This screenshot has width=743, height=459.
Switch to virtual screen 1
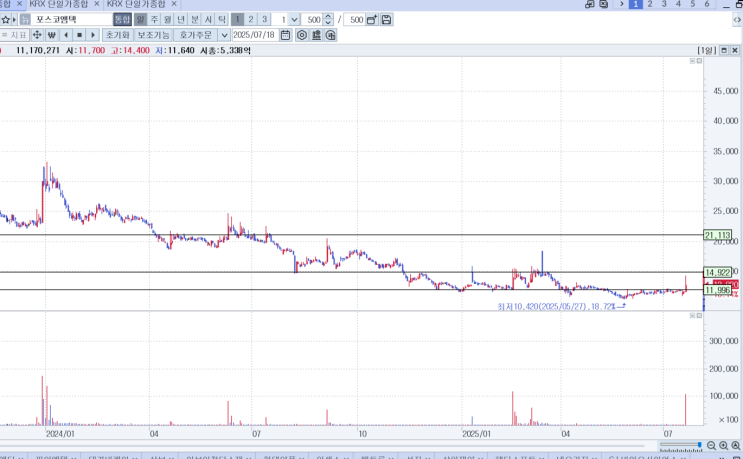(635, 4)
